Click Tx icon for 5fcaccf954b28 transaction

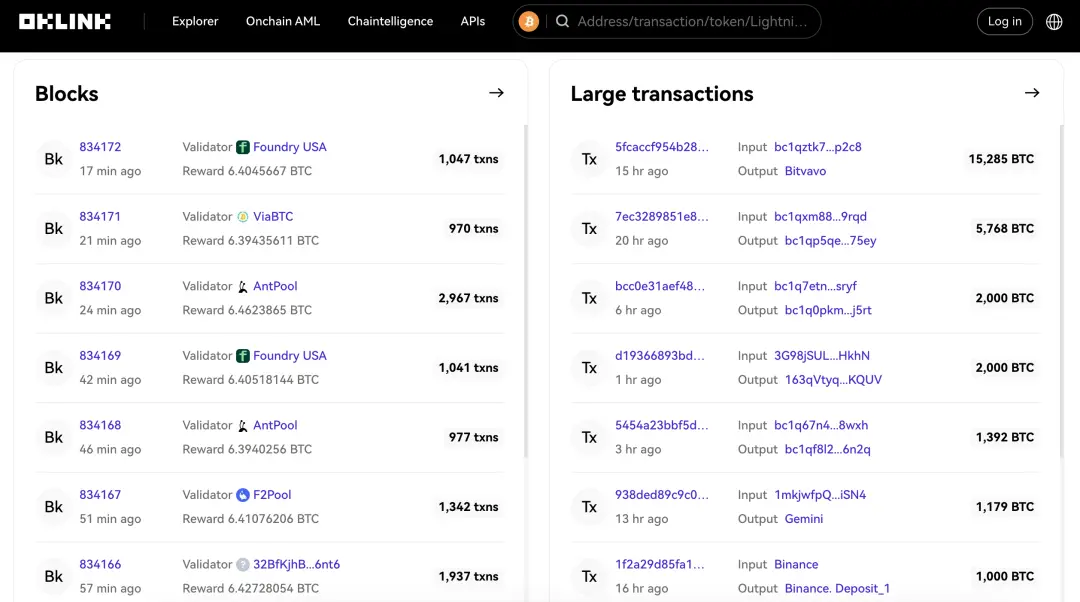click(x=589, y=159)
